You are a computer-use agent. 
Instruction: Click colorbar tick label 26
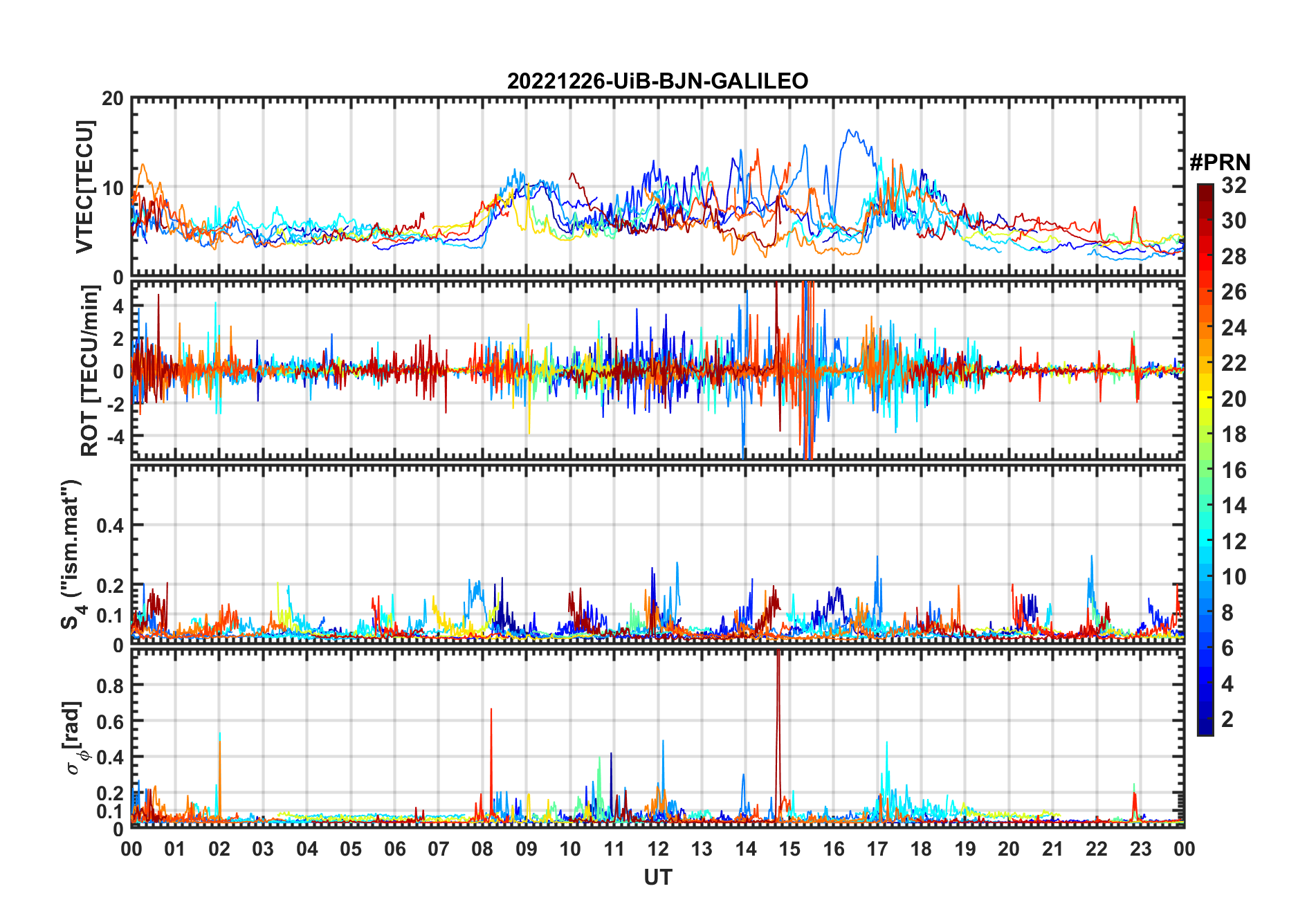[1234, 292]
